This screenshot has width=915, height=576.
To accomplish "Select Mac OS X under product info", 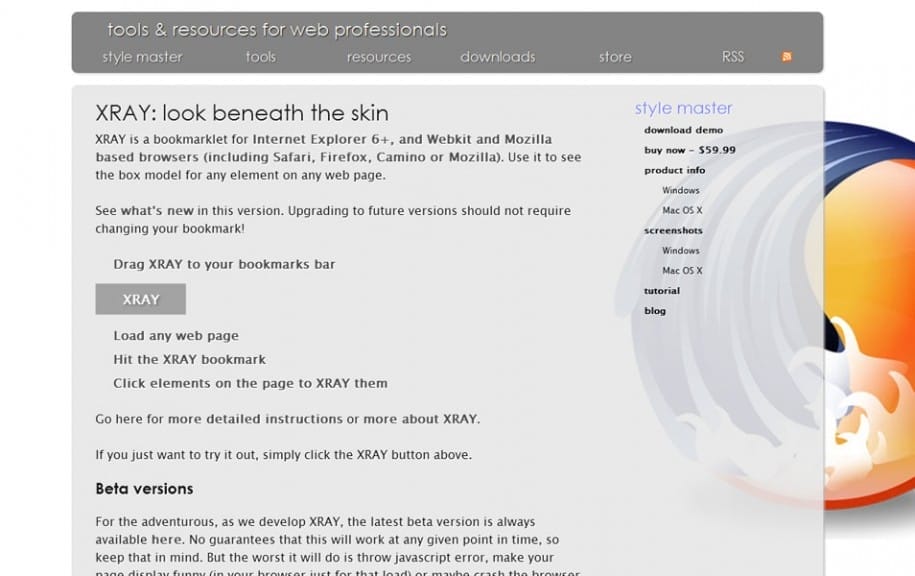I will click(x=681, y=210).
